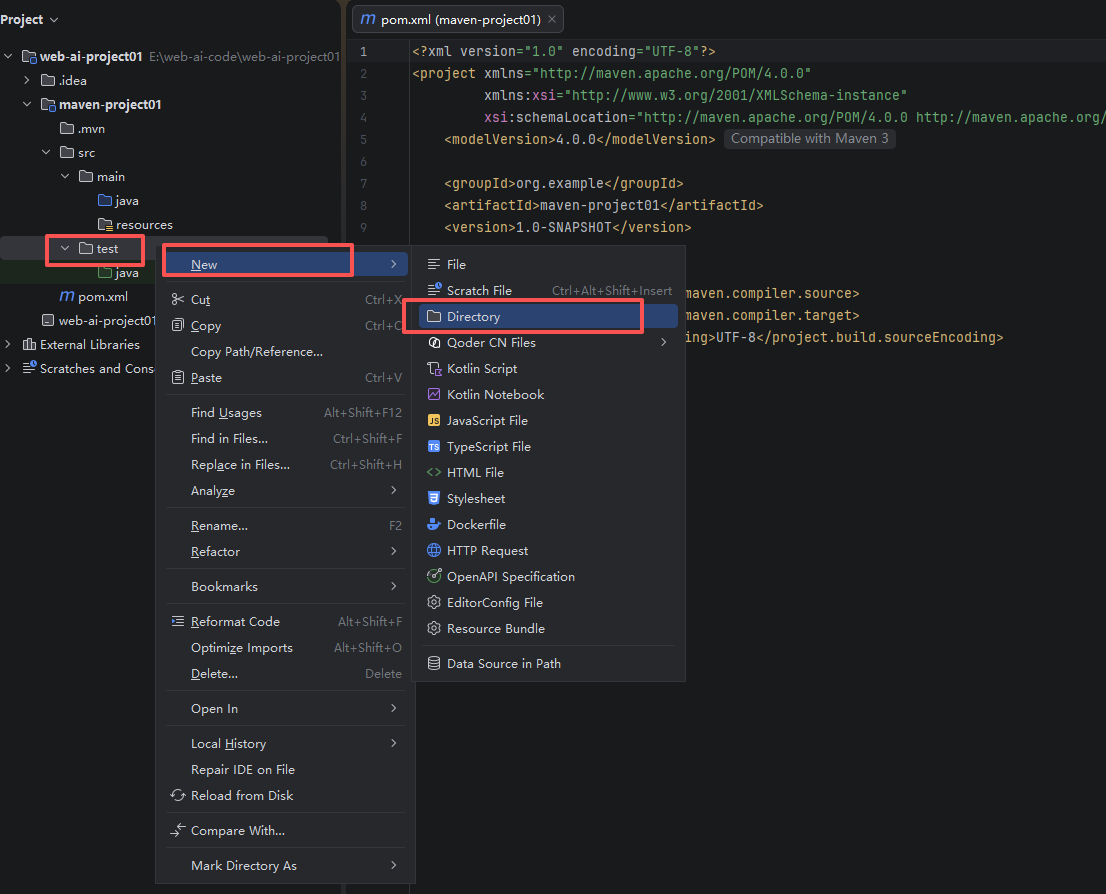Expand the External Libraries node
Screen dimensions: 1106x894
pos(8,344)
